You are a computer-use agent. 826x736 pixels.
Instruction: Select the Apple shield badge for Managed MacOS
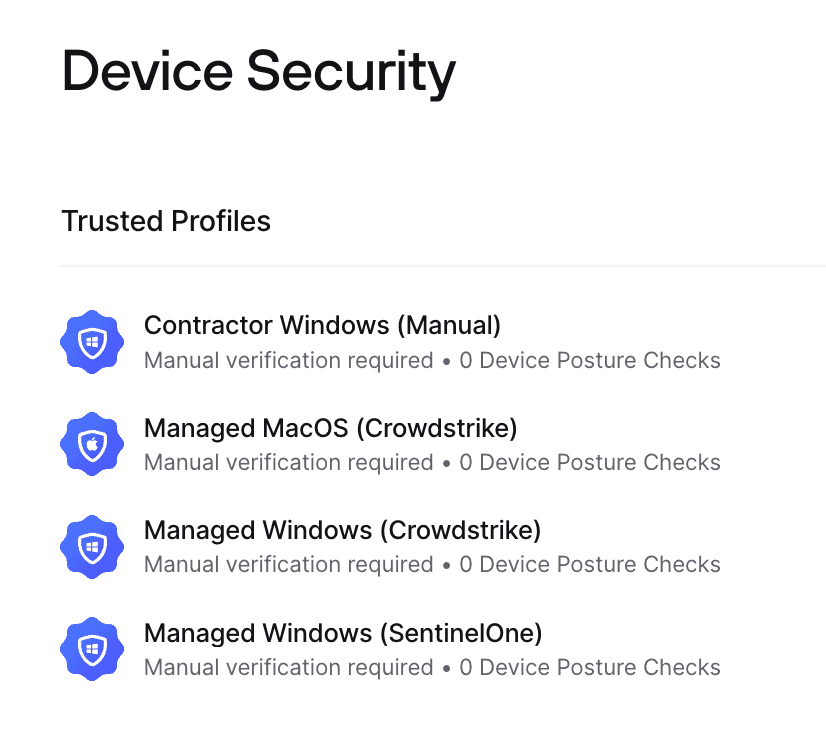[x=92, y=444]
